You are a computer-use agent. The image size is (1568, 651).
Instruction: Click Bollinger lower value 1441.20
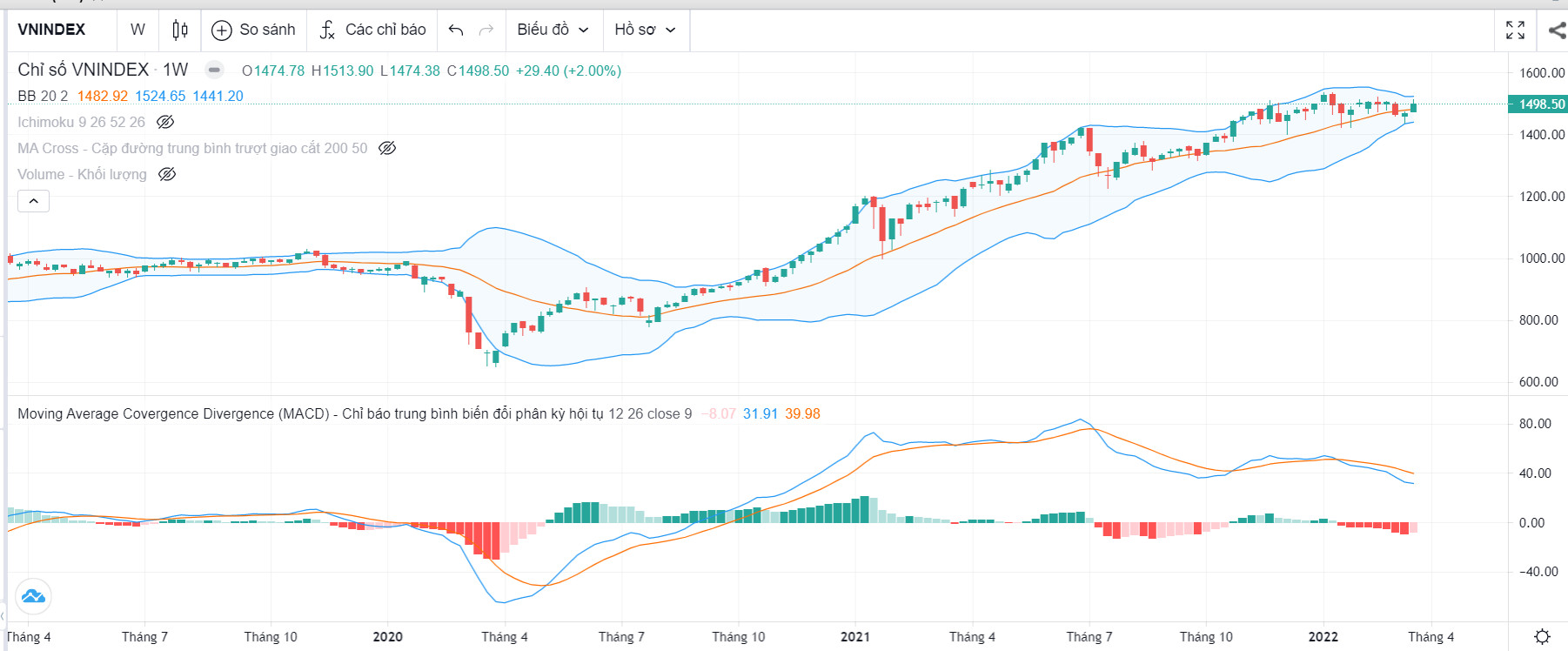click(218, 96)
